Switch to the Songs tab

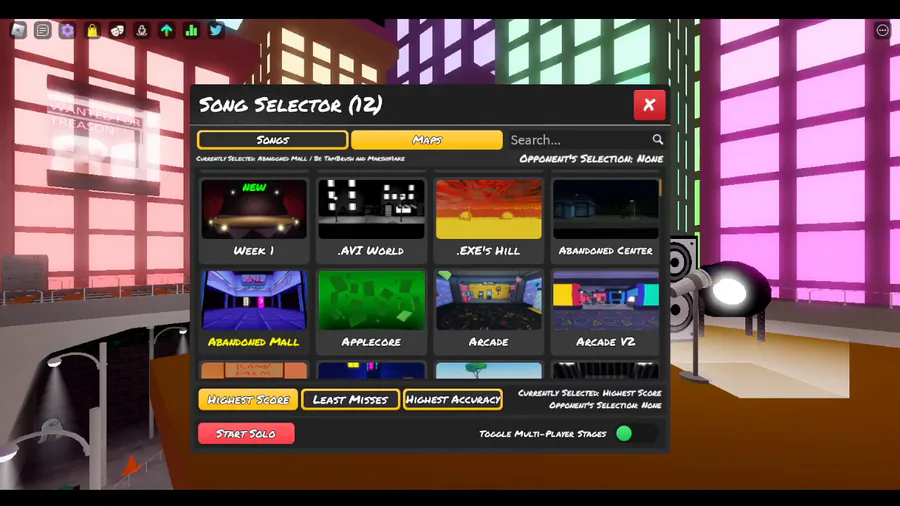[x=273, y=140]
